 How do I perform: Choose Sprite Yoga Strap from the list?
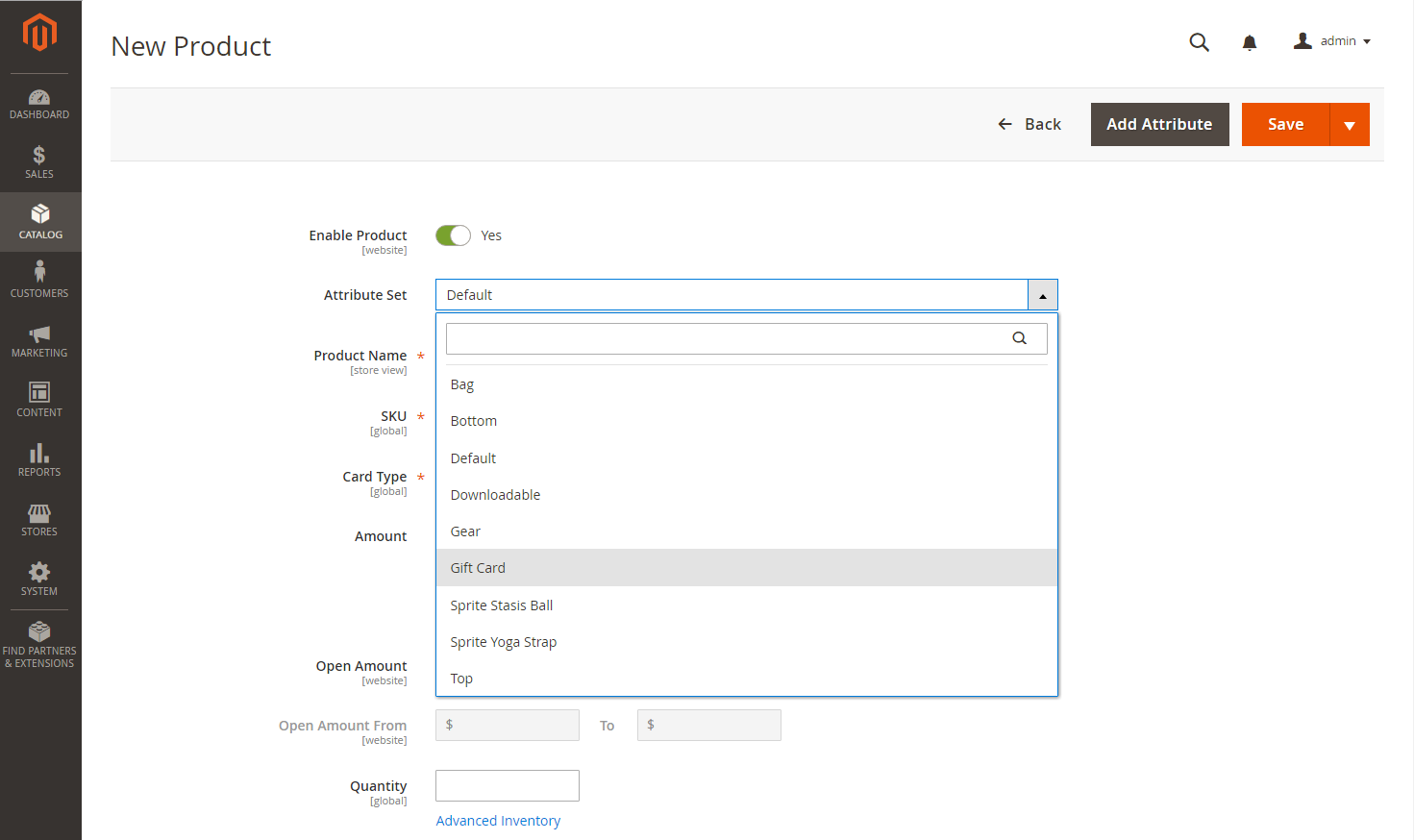tap(503, 642)
